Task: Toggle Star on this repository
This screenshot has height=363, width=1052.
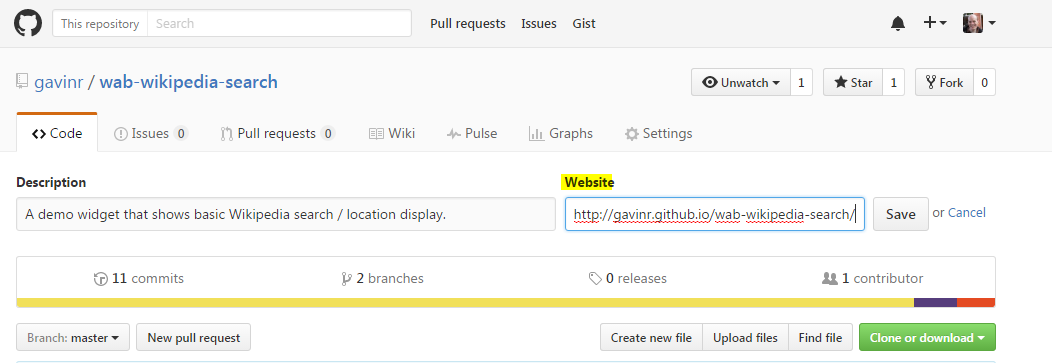Action: [853, 83]
